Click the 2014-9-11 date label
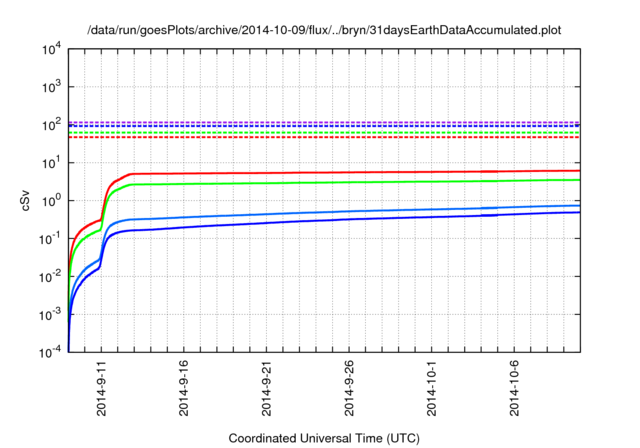This screenshot has width=640, height=448. pyautogui.click(x=101, y=388)
